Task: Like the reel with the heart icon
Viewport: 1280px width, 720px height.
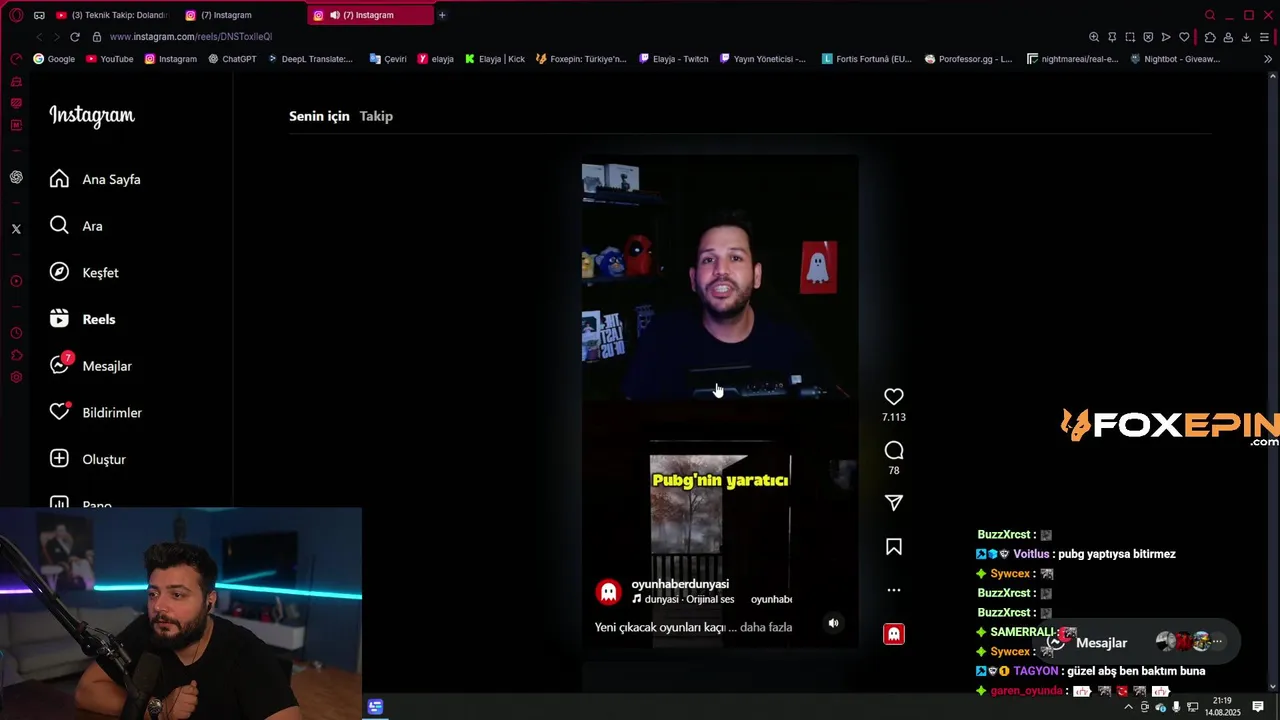Action: (894, 397)
